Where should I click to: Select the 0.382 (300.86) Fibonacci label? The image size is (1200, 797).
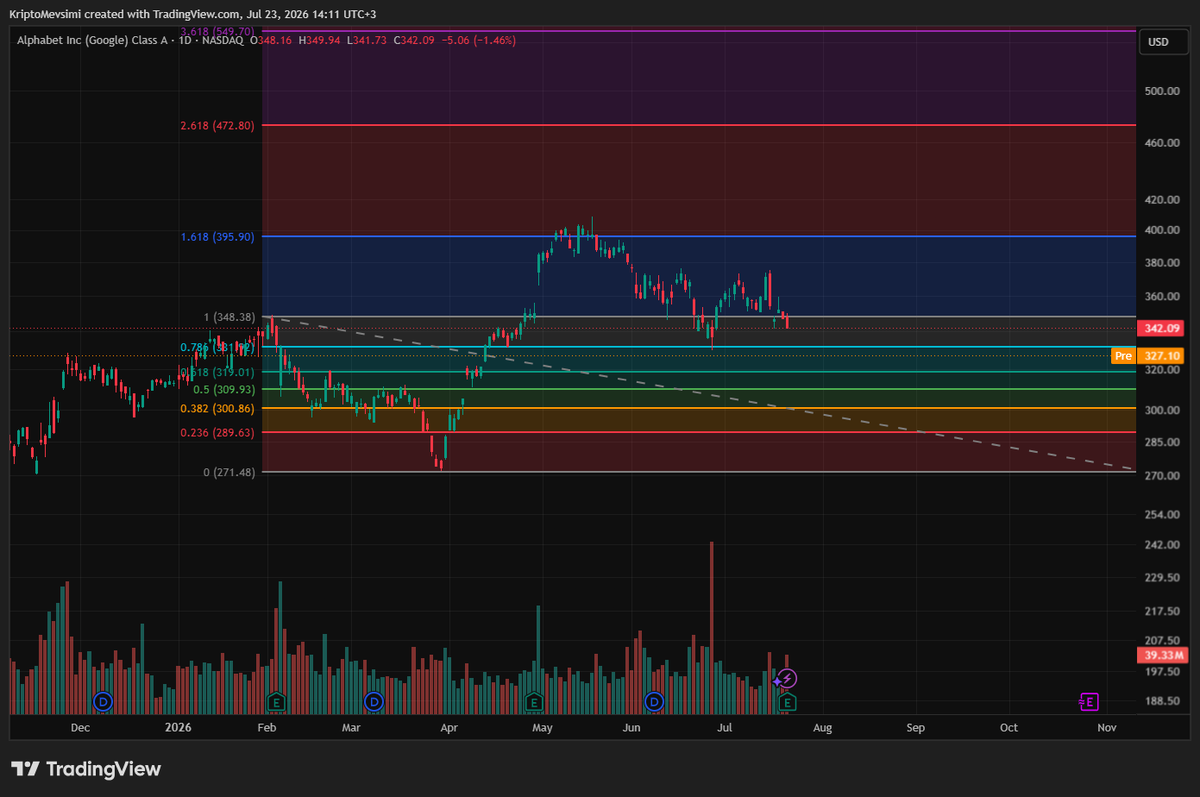coord(217,408)
